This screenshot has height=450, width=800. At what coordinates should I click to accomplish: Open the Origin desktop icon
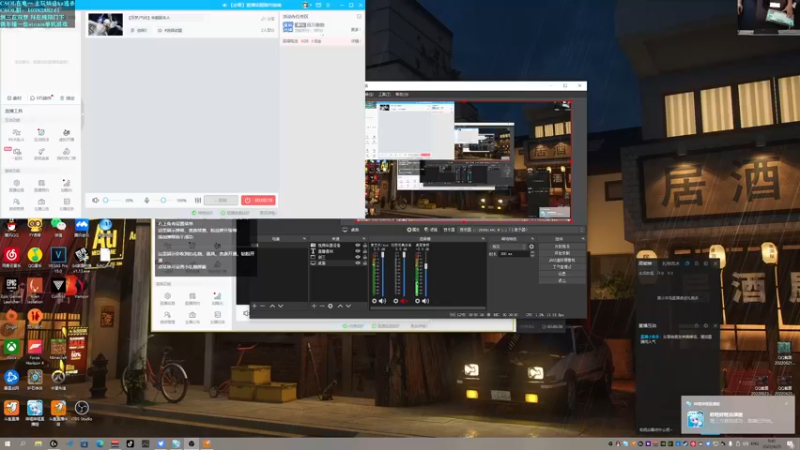coord(11,318)
